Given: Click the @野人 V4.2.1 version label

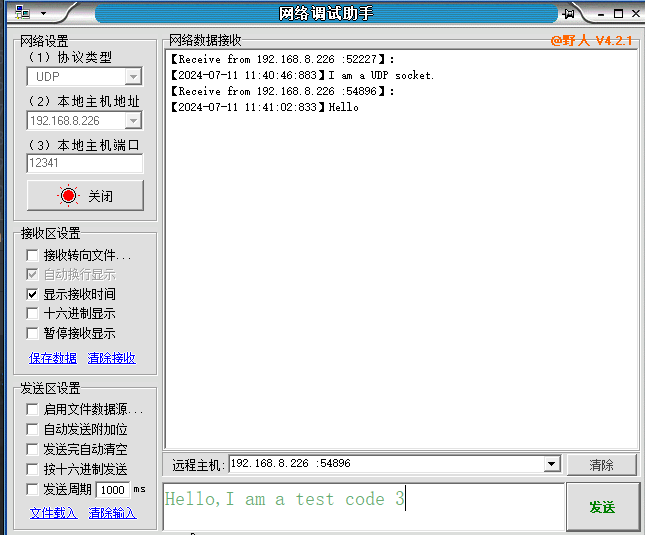Looking at the screenshot, I should point(592,40).
